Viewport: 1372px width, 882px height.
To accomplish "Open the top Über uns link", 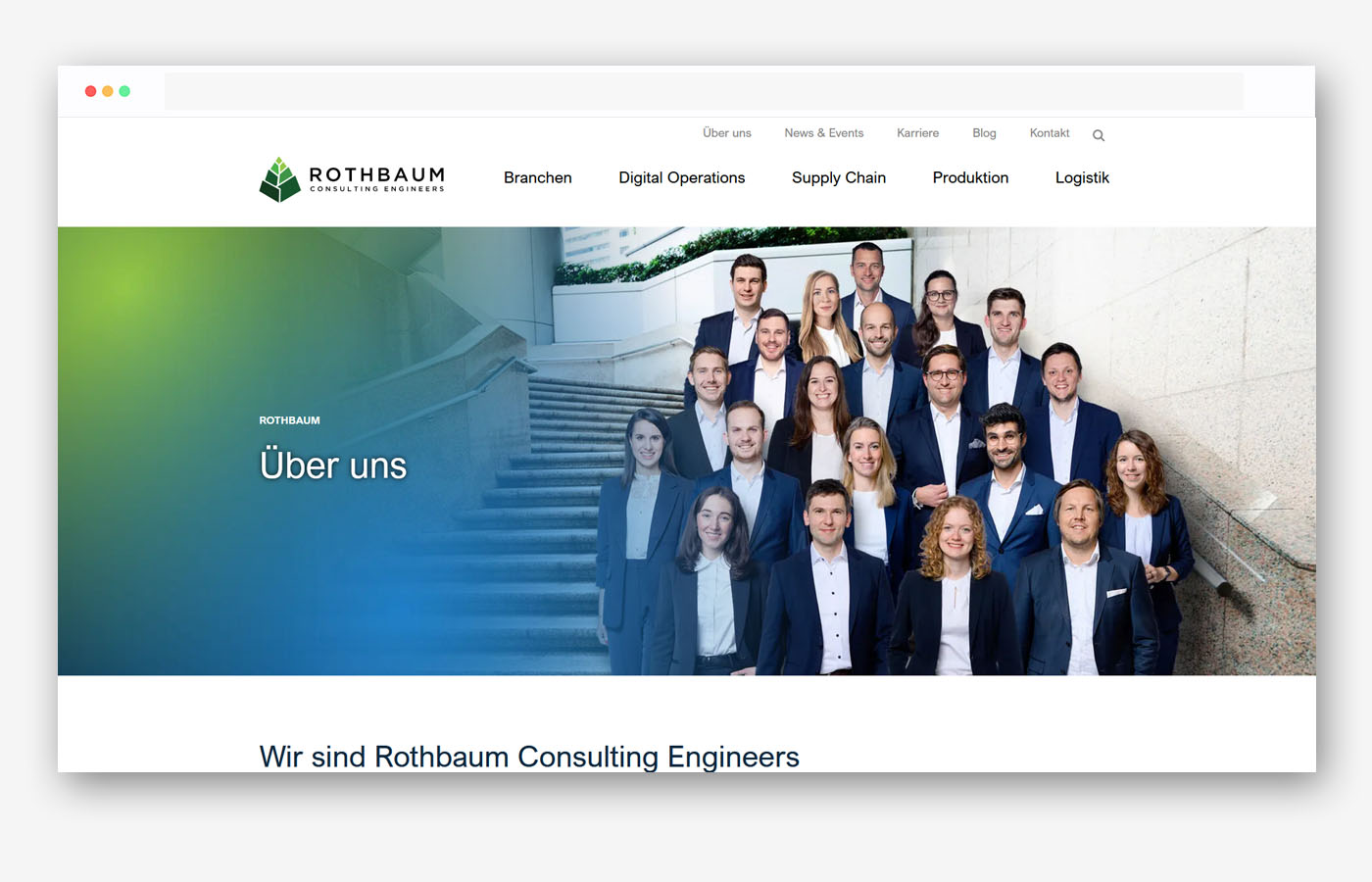I will pyautogui.click(x=726, y=133).
